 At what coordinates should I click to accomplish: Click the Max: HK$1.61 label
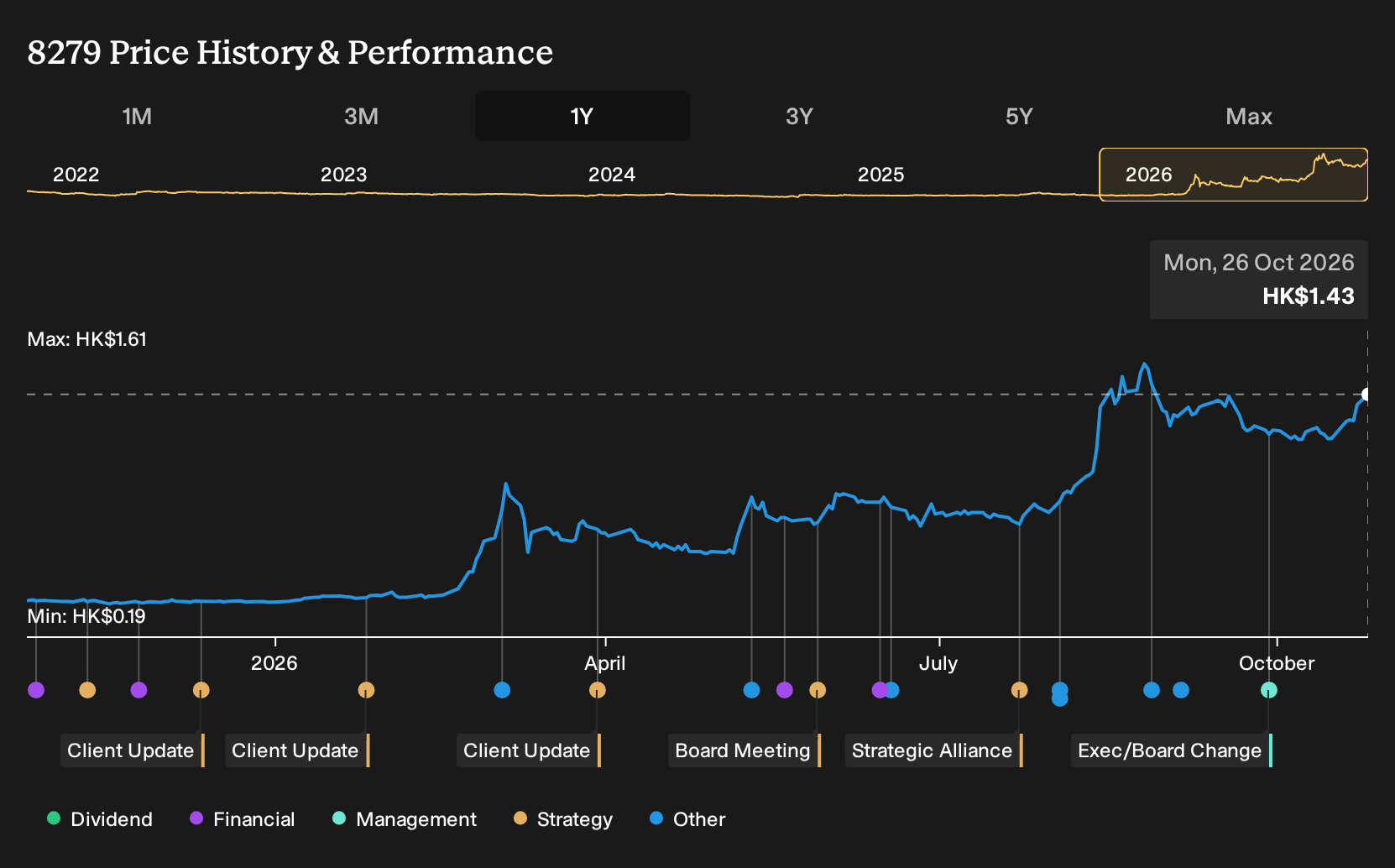tap(87, 339)
